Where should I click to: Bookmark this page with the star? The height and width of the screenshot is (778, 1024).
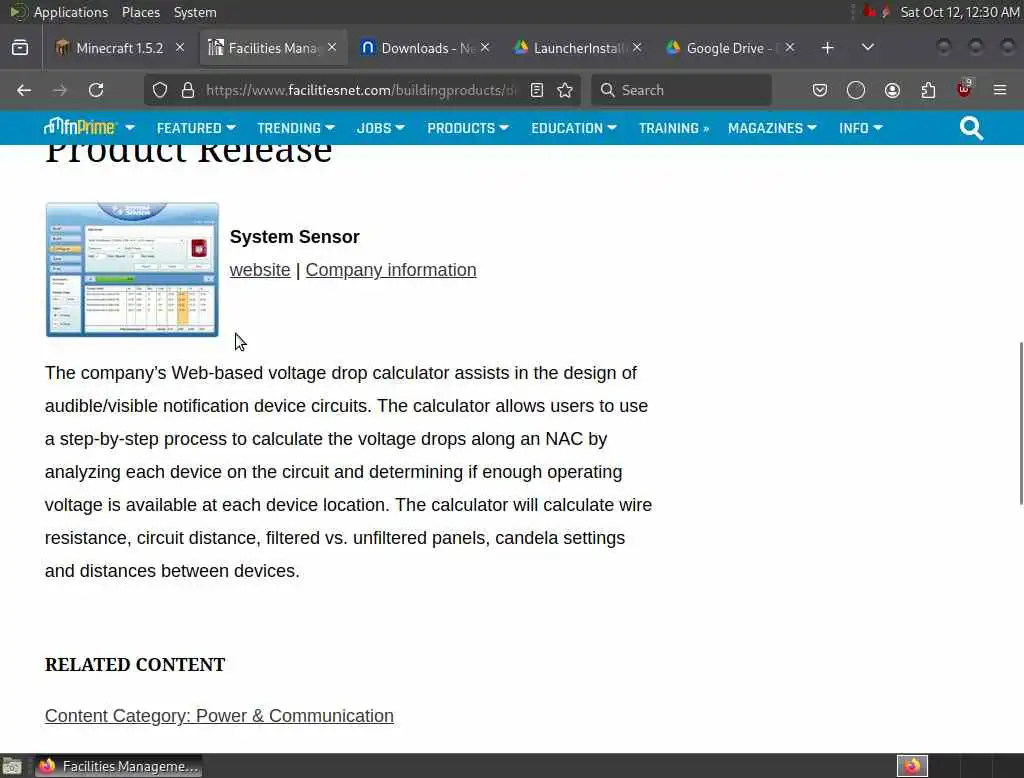pos(566,90)
